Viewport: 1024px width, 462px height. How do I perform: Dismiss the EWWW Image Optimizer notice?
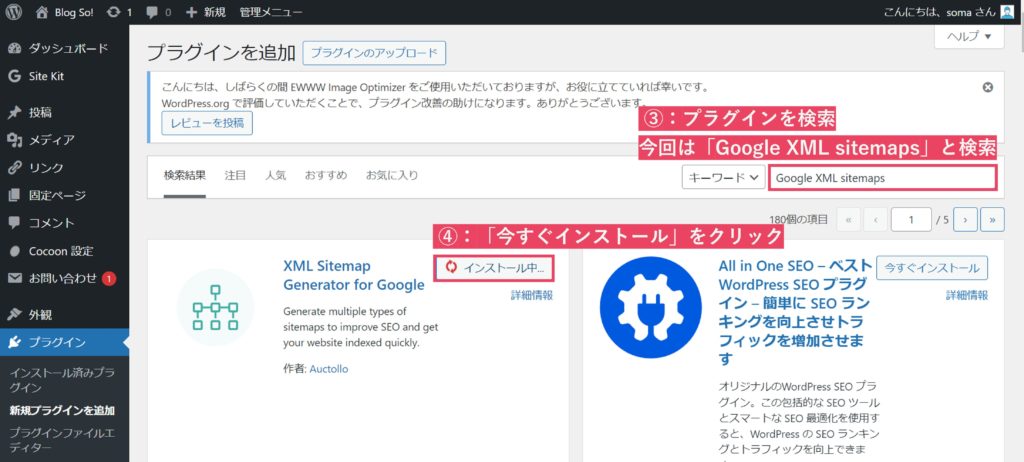[x=988, y=87]
